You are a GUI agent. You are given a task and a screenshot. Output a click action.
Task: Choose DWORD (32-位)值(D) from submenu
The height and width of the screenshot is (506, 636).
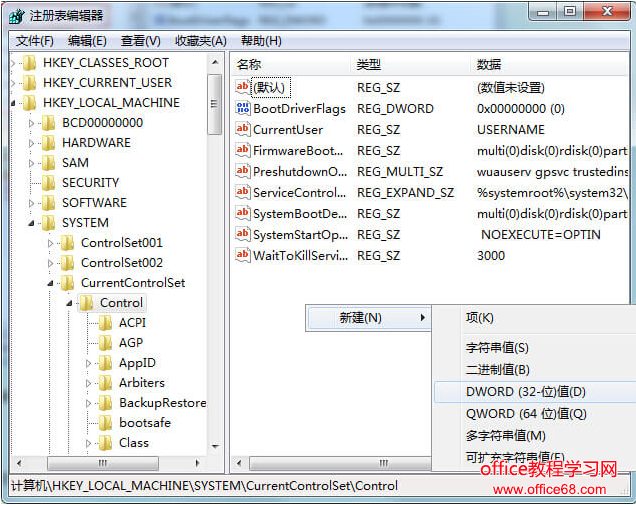535,392
